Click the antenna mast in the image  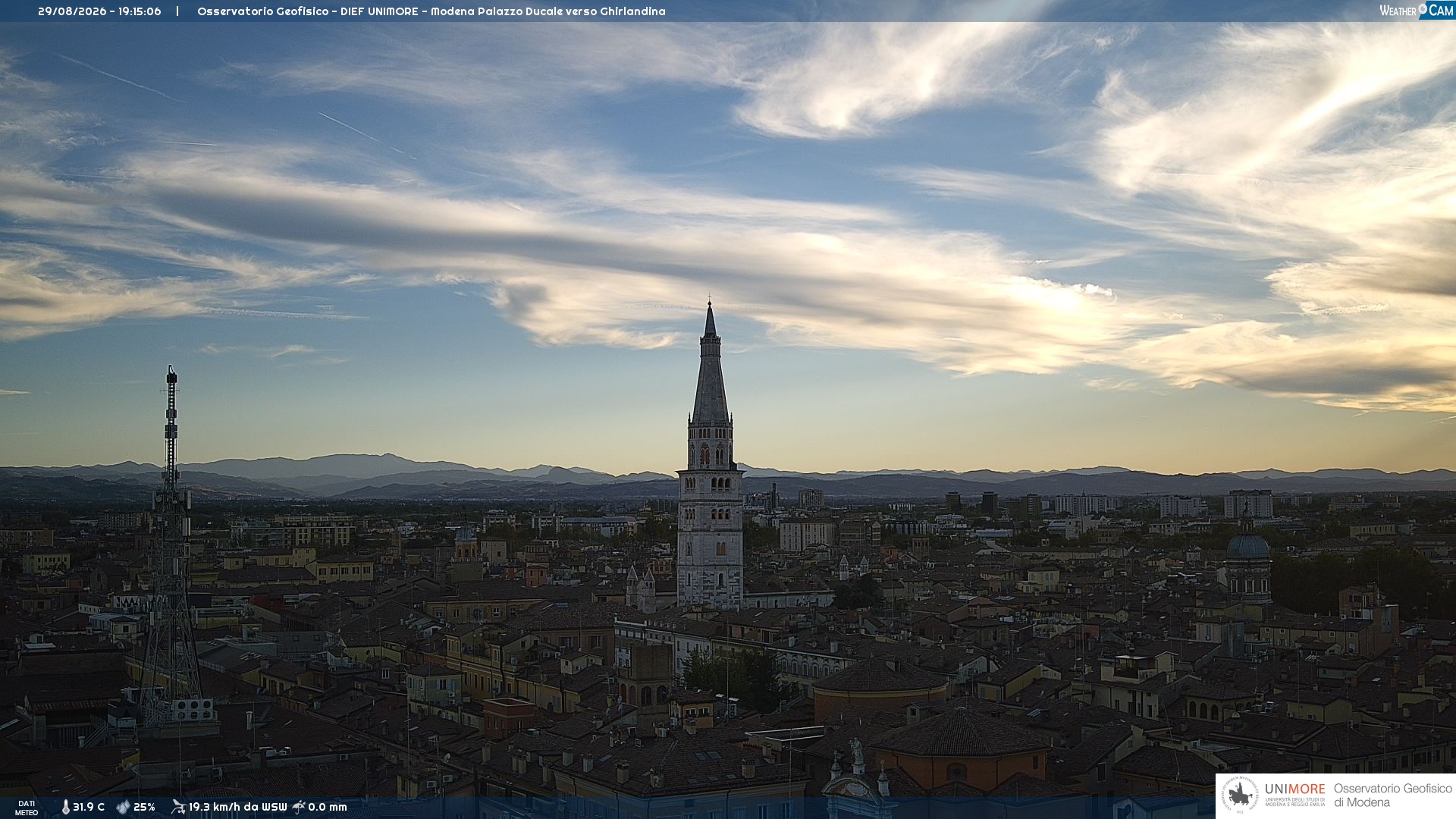[x=171, y=546]
